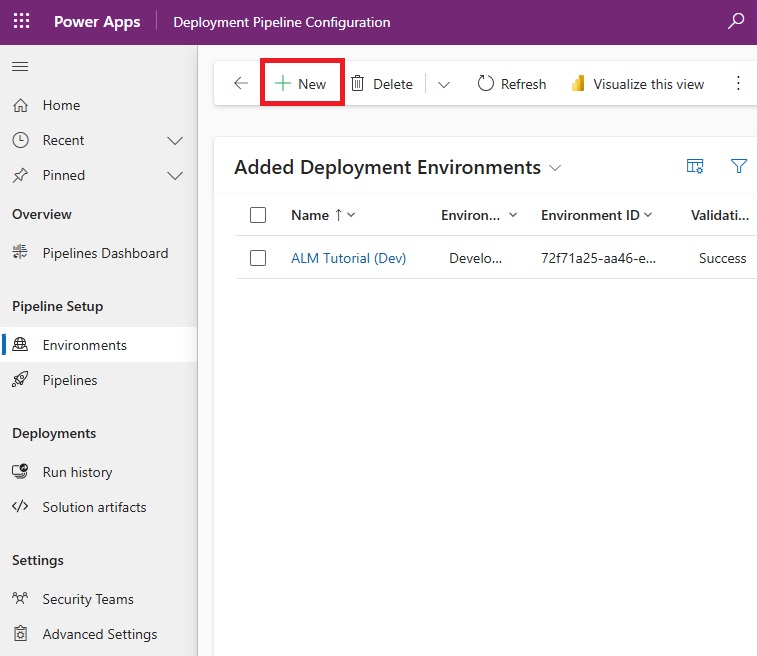Screen dimensions: 757x656
Task: Open the Delete split-button dropdown arrow
Action: click(x=444, y=84)
